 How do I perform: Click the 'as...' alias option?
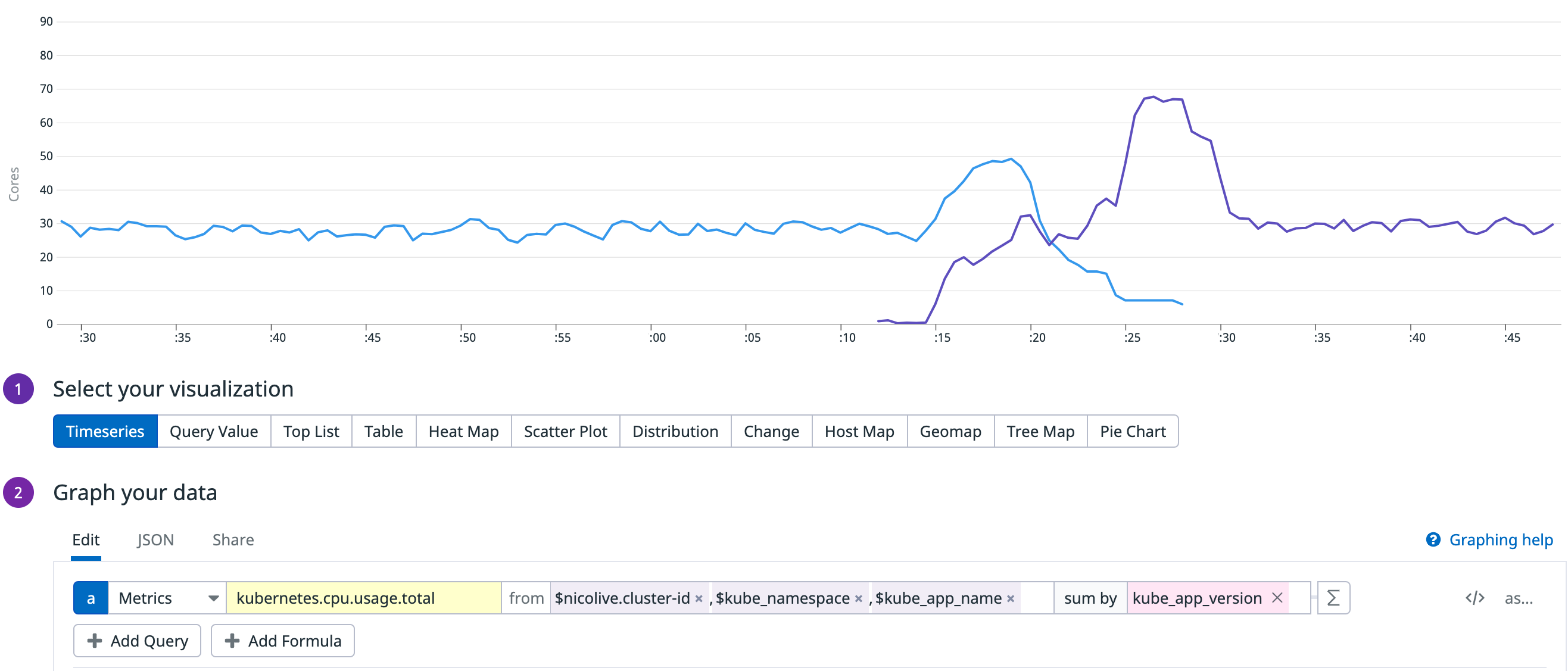[1518, 597]
